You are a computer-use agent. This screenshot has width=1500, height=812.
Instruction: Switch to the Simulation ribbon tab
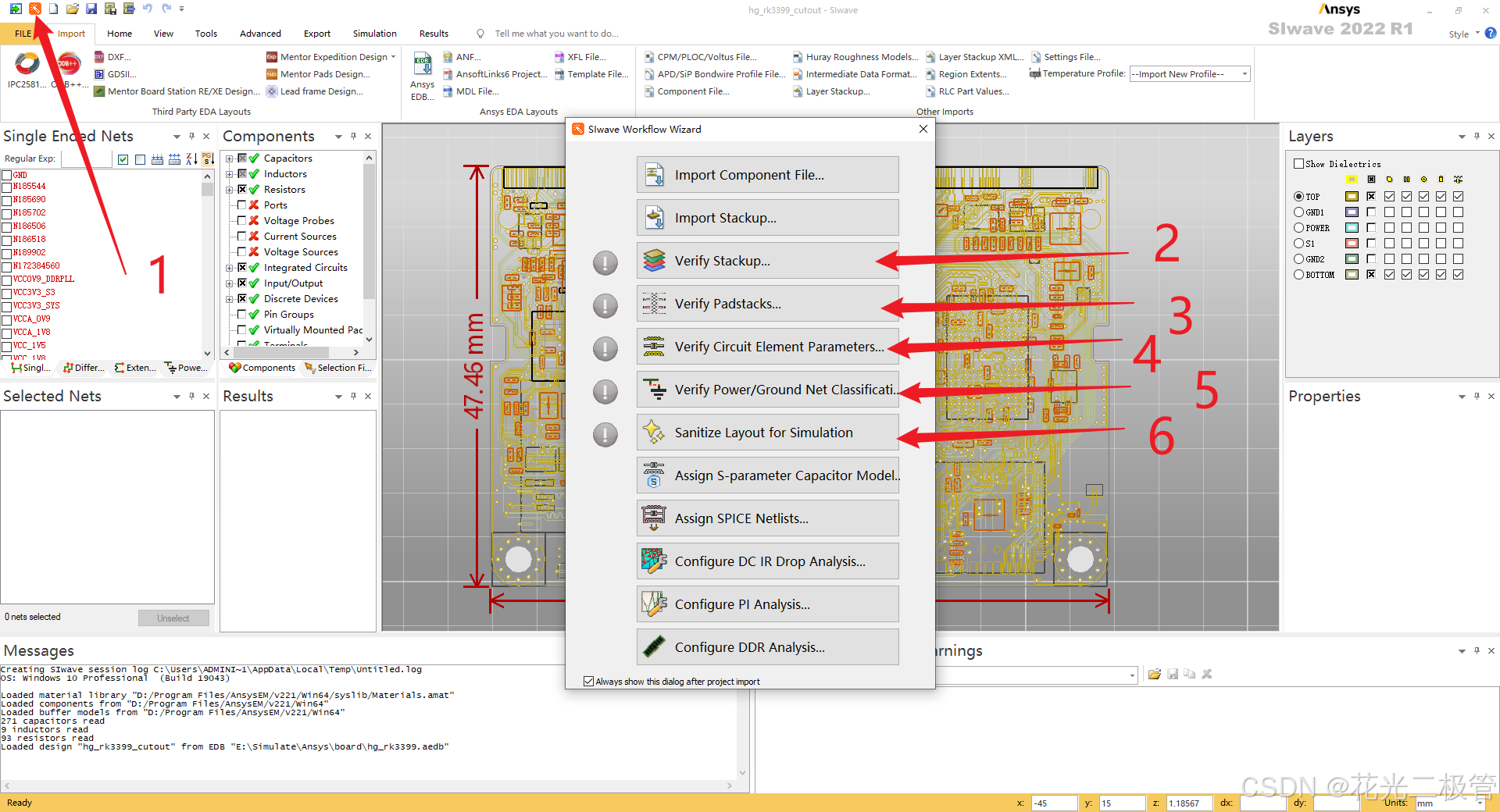[374, 33]
